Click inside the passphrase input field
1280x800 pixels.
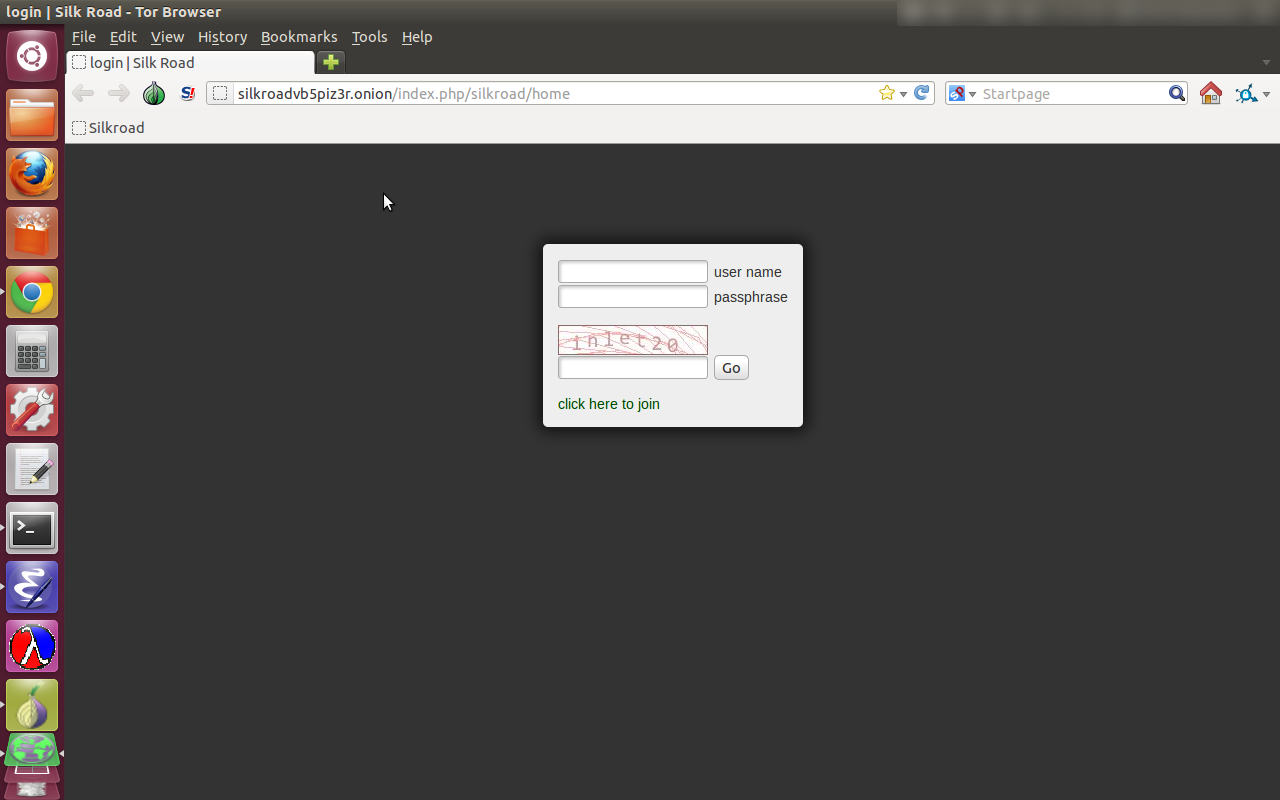pos(632,296)
